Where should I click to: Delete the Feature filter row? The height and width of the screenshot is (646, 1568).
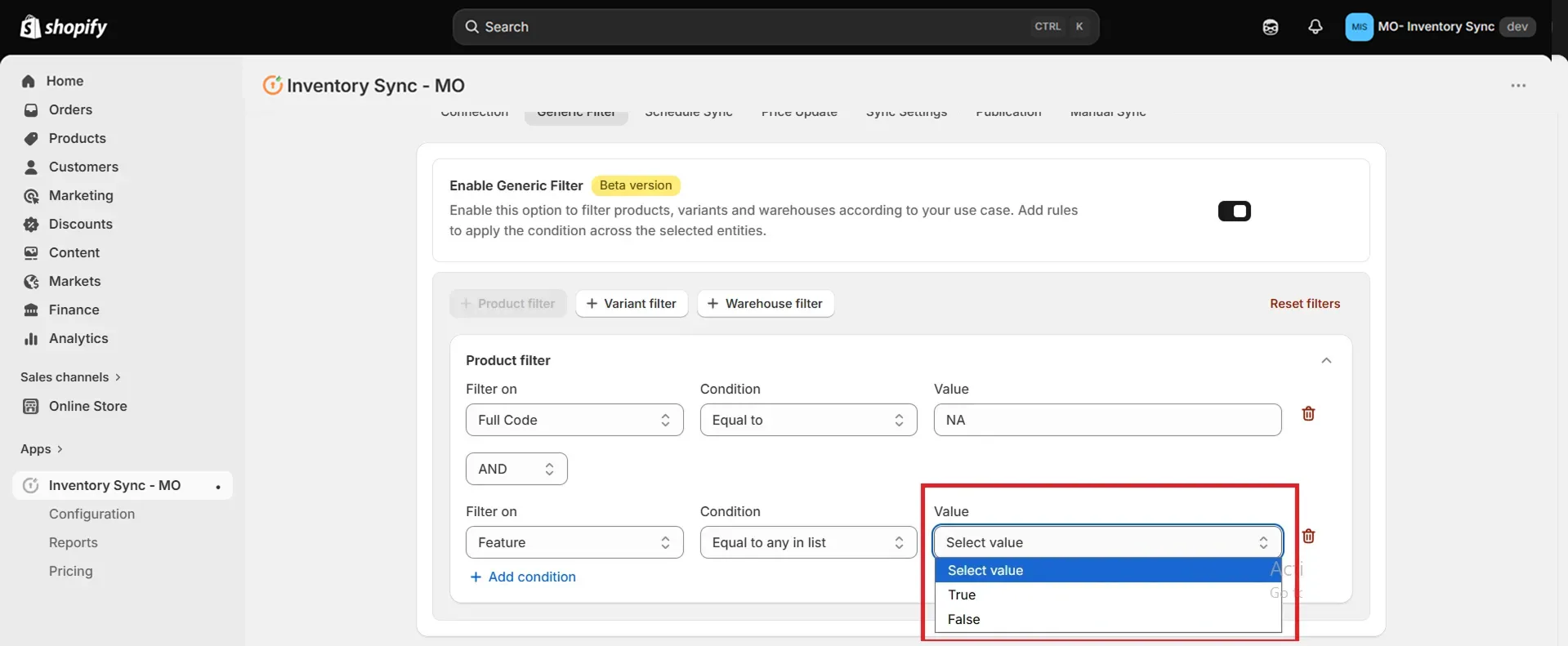tap(1308, 536)
